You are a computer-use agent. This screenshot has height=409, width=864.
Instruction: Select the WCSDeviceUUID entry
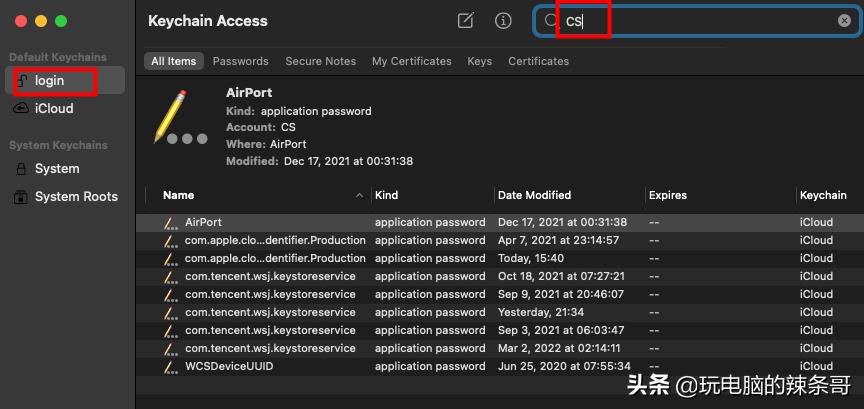(228, 366)
